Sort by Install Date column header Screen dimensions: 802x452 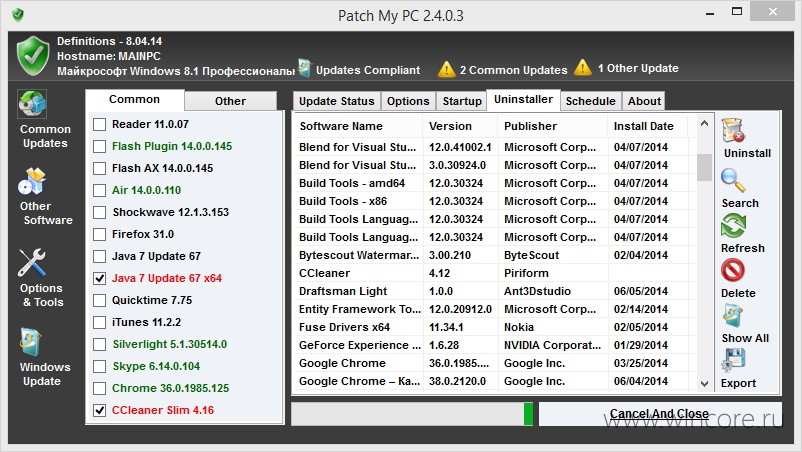(x=647, y=126)
